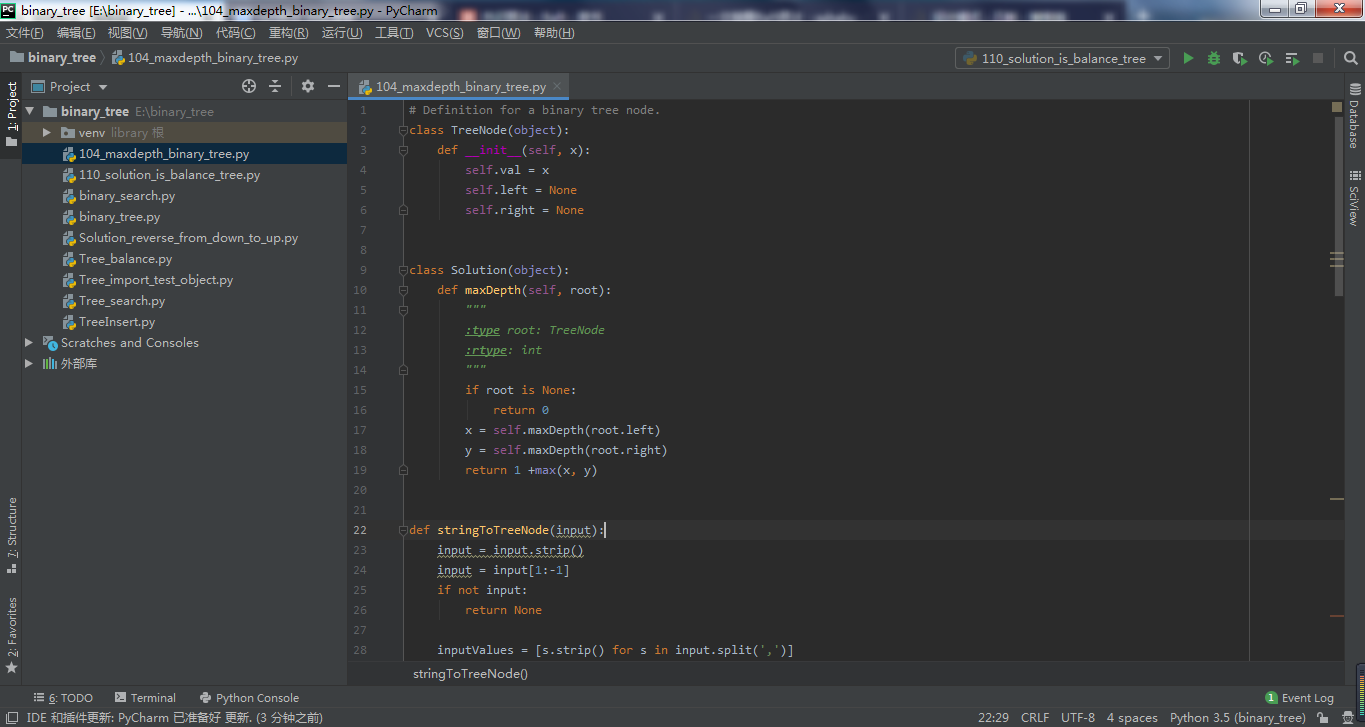The height and width of the screenshot is (727, 1365).
Task: Open Project panel gear settings
Action: (308, 86)
